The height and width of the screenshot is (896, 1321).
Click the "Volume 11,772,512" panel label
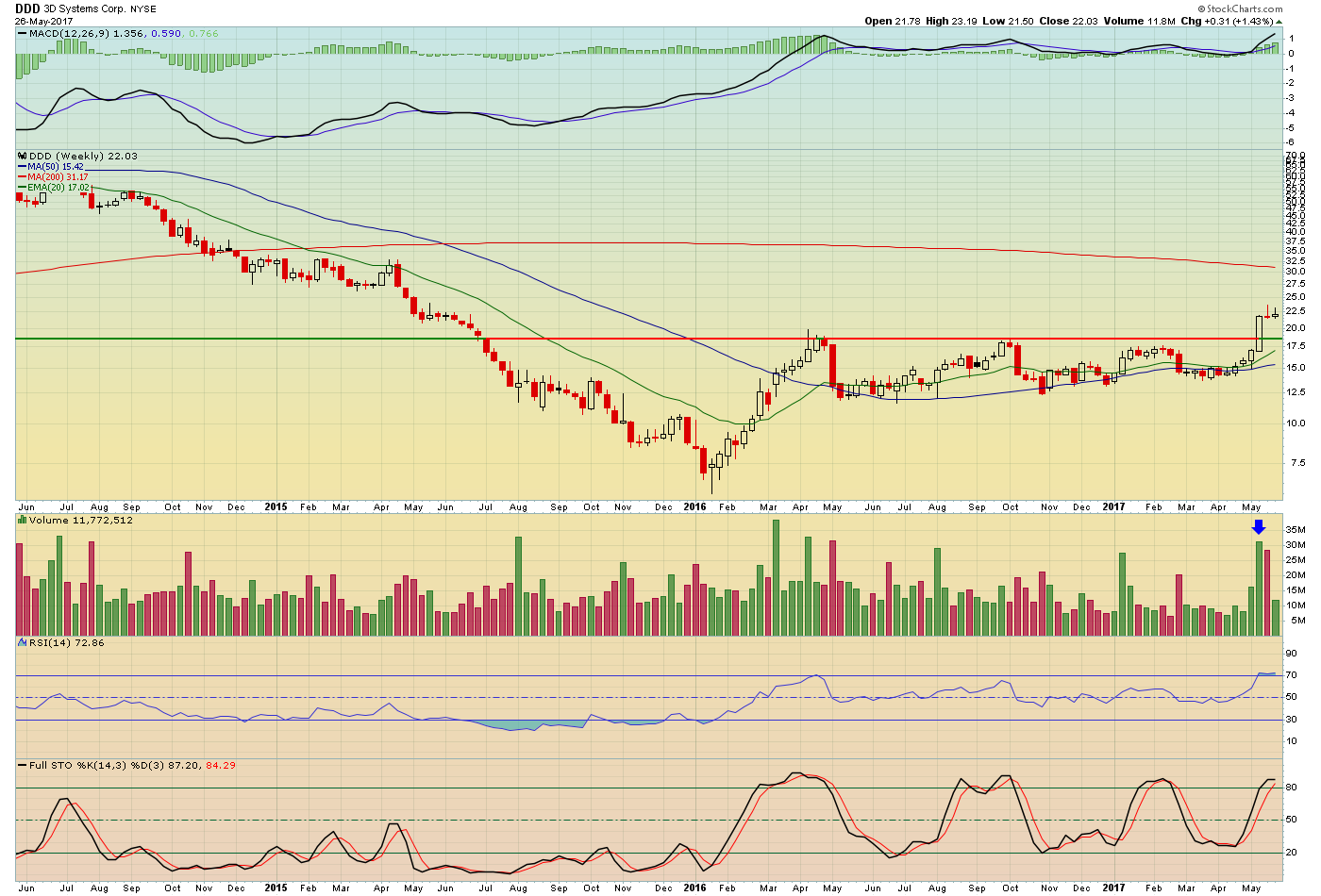81,520
